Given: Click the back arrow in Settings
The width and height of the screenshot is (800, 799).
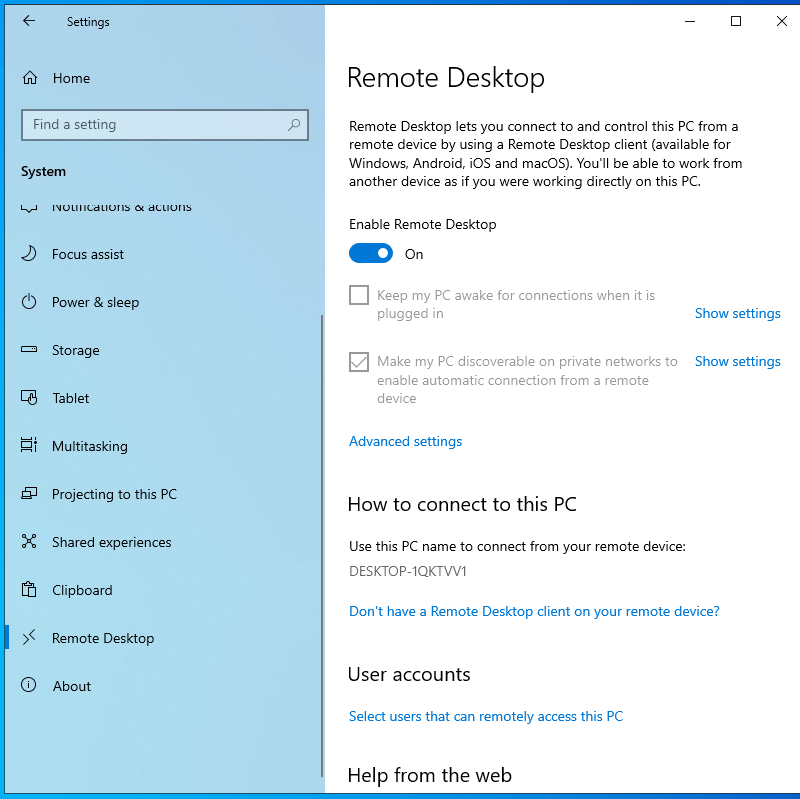Looking at the screenshot, I should [29, 21].
